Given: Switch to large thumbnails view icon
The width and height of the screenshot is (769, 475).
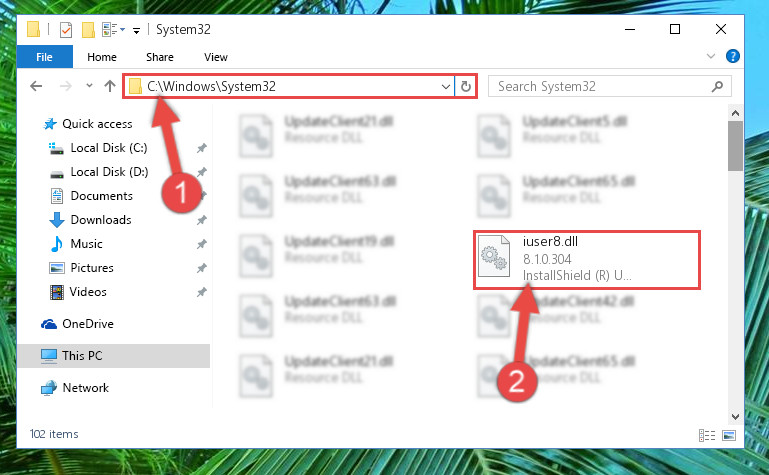Looking at the screenshot, I should [729, 435].
